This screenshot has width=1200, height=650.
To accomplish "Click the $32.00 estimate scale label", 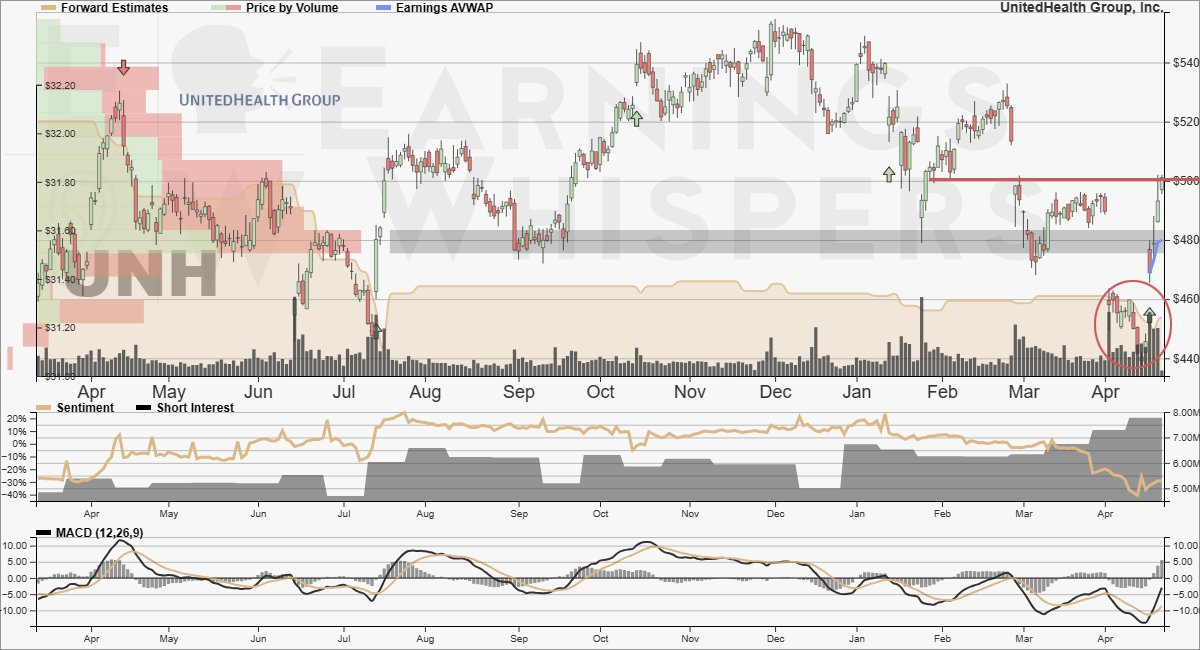I will tap(60, 133).
